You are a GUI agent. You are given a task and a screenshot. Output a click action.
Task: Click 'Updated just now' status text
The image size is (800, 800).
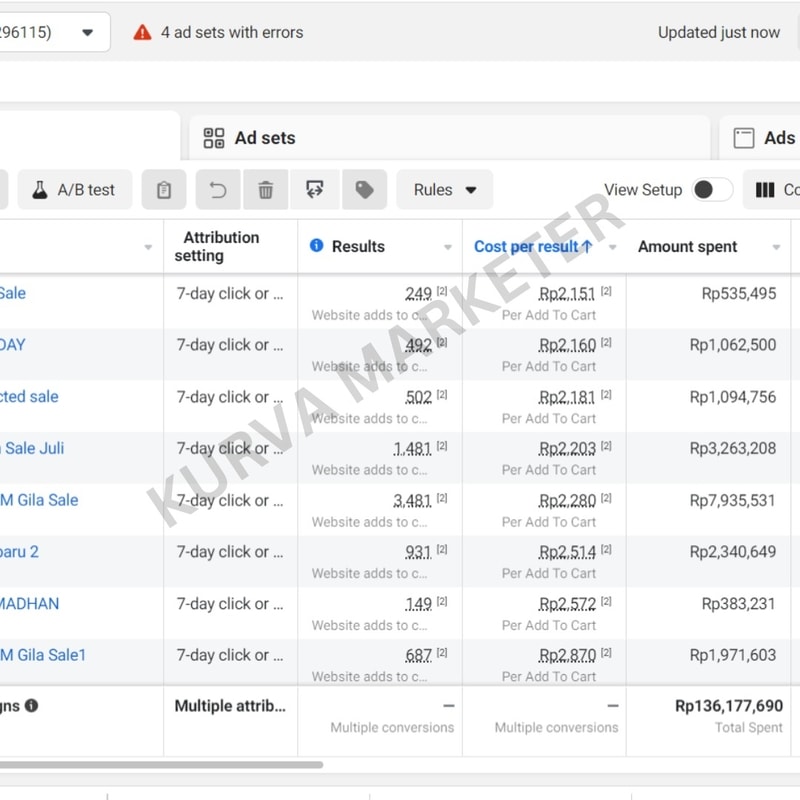718,33
